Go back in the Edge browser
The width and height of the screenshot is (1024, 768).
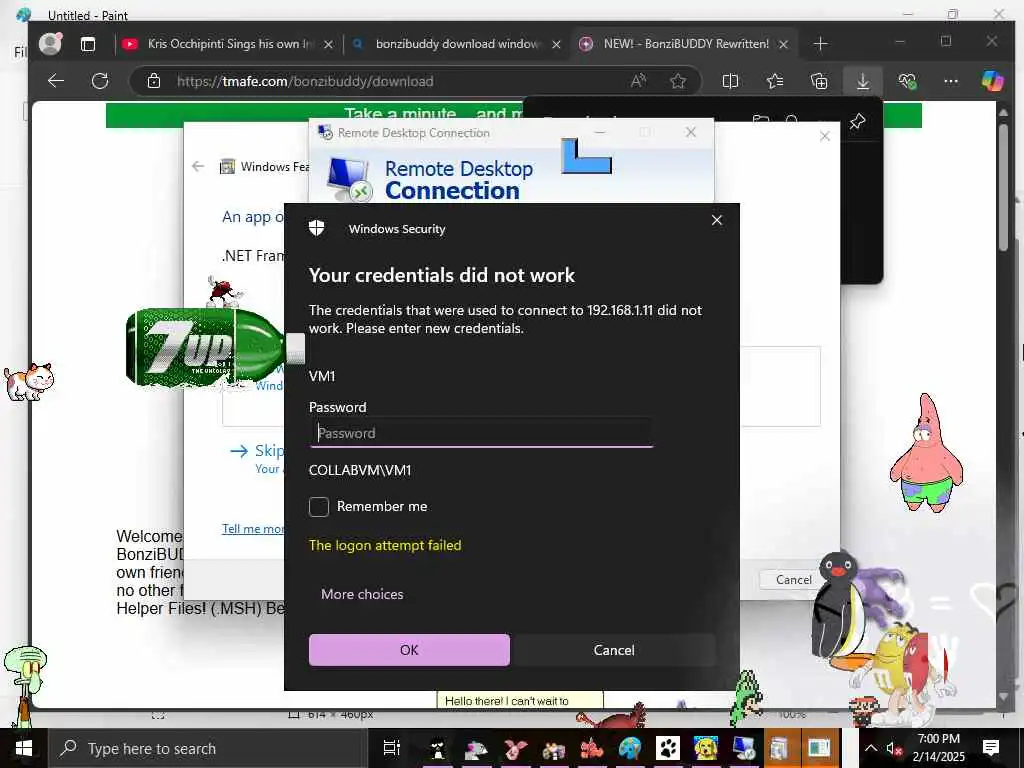[56, 81]
